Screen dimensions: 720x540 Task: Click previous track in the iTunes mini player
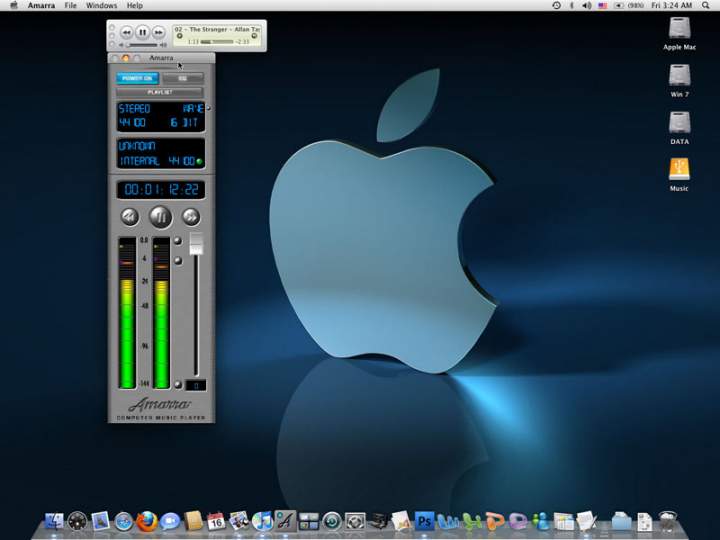126,33
